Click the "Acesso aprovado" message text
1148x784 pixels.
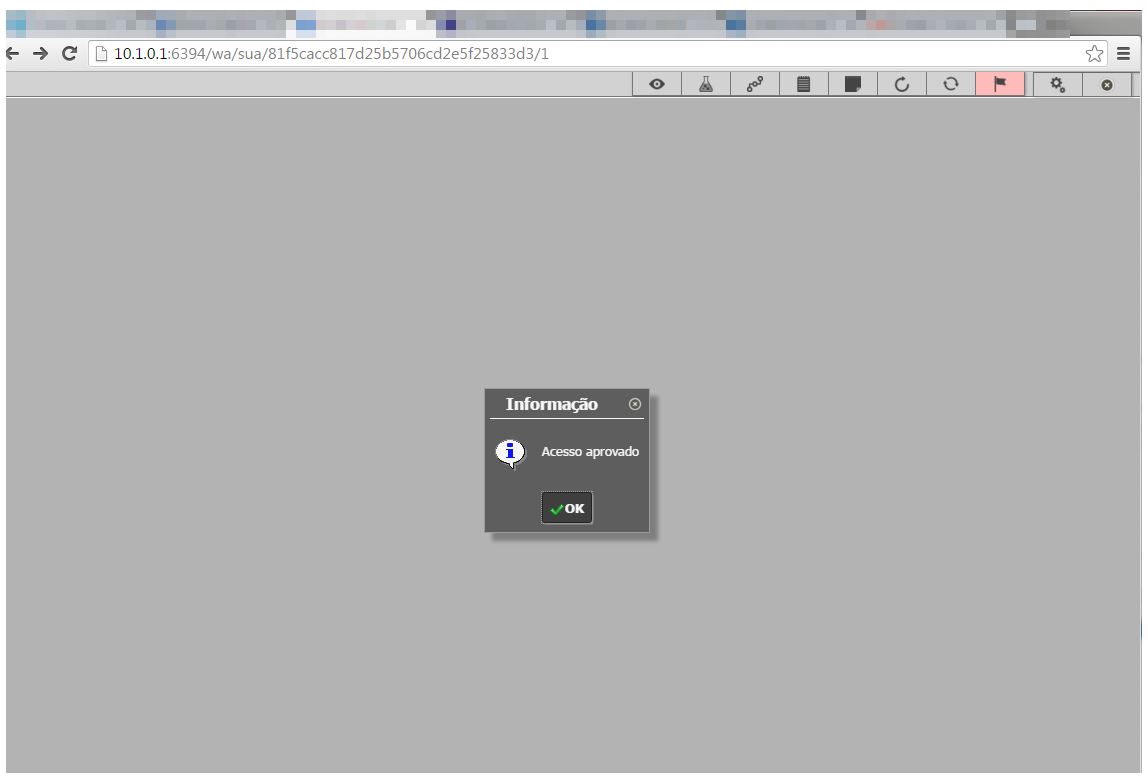590,452
